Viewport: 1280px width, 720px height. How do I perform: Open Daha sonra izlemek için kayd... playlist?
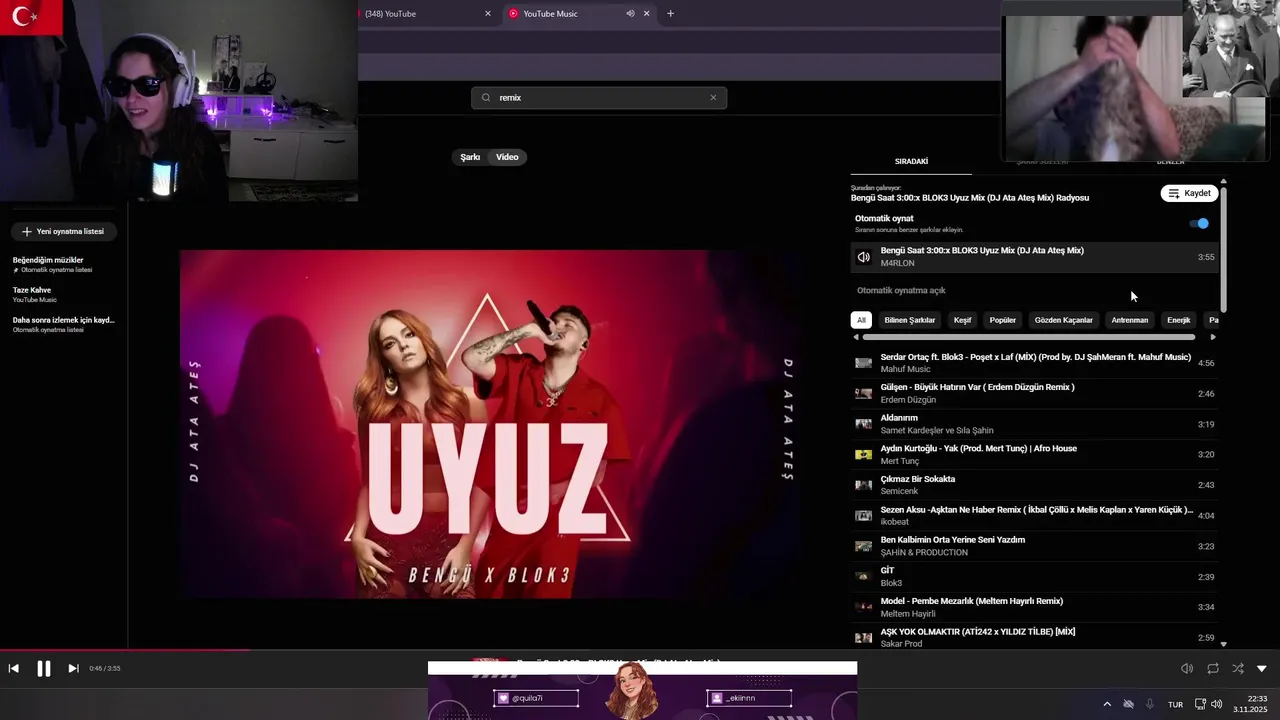tap(63, 324)
